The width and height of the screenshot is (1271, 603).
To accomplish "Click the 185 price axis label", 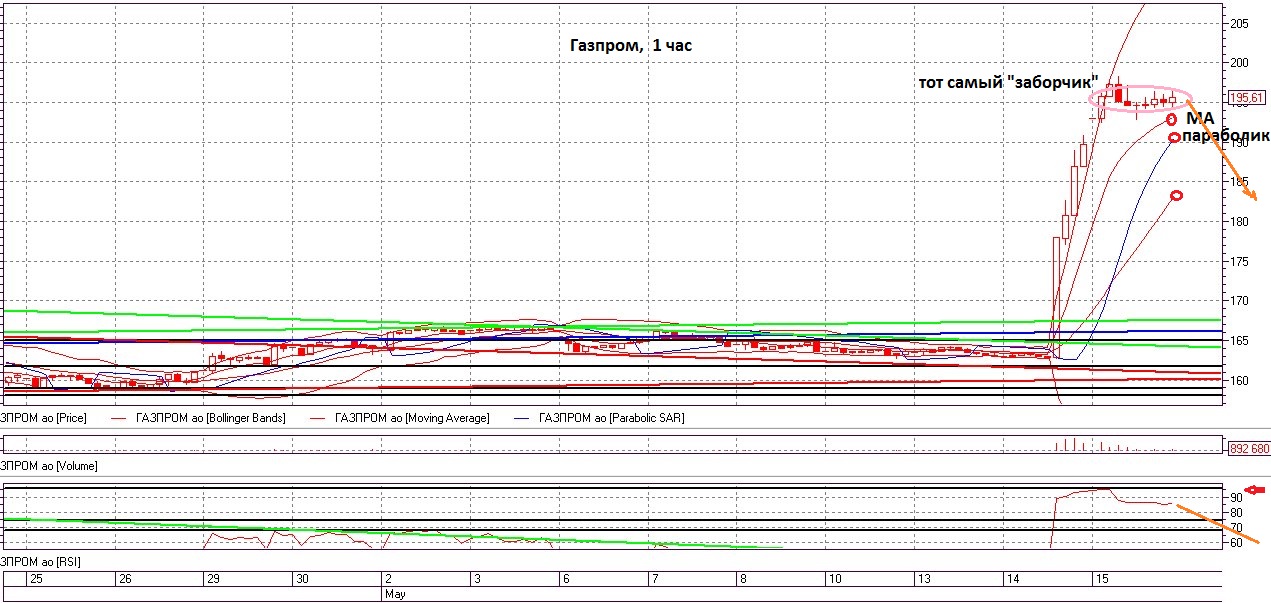I will (x=1241, y=182).
